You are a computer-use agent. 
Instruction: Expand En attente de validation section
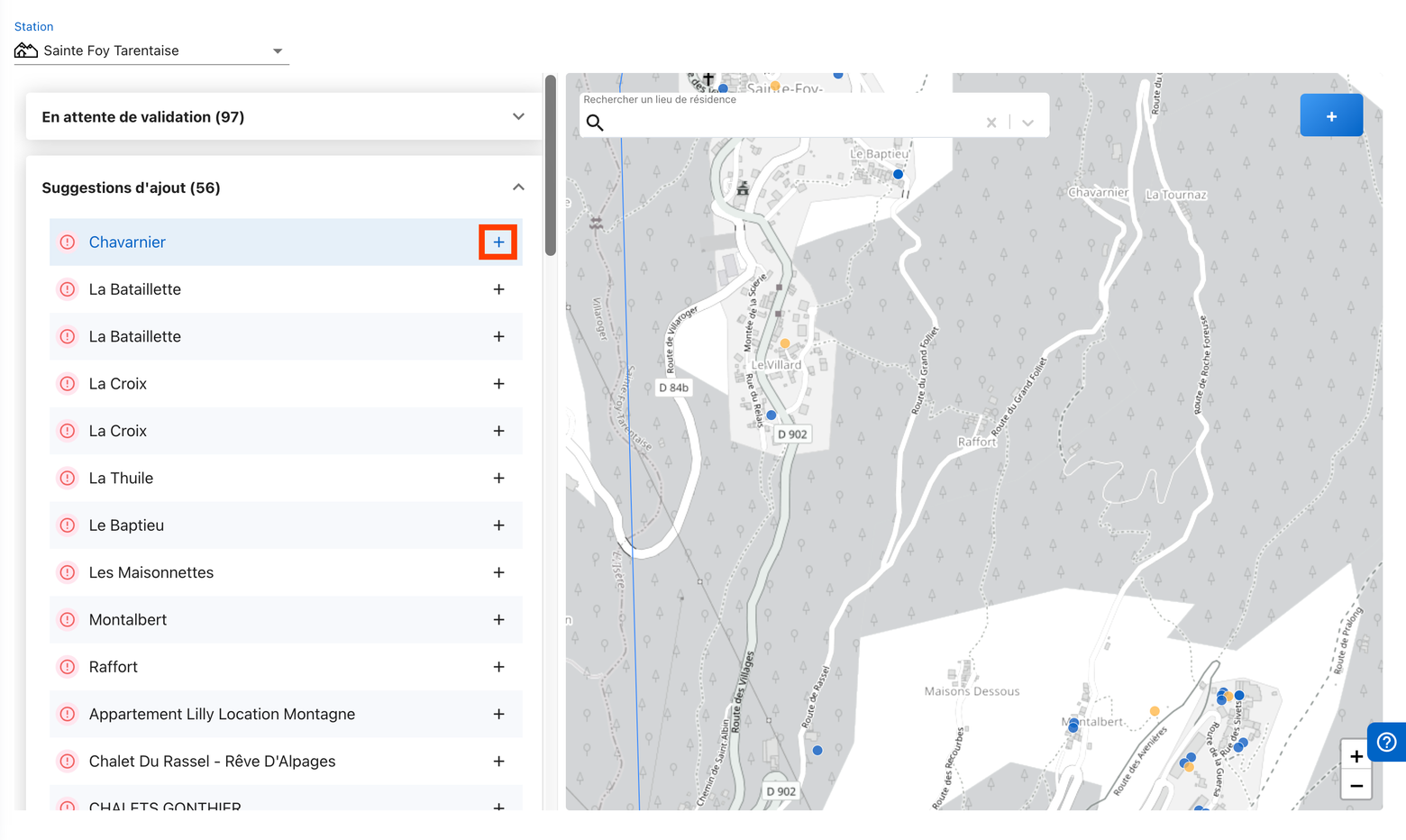[x=518, y=116]
